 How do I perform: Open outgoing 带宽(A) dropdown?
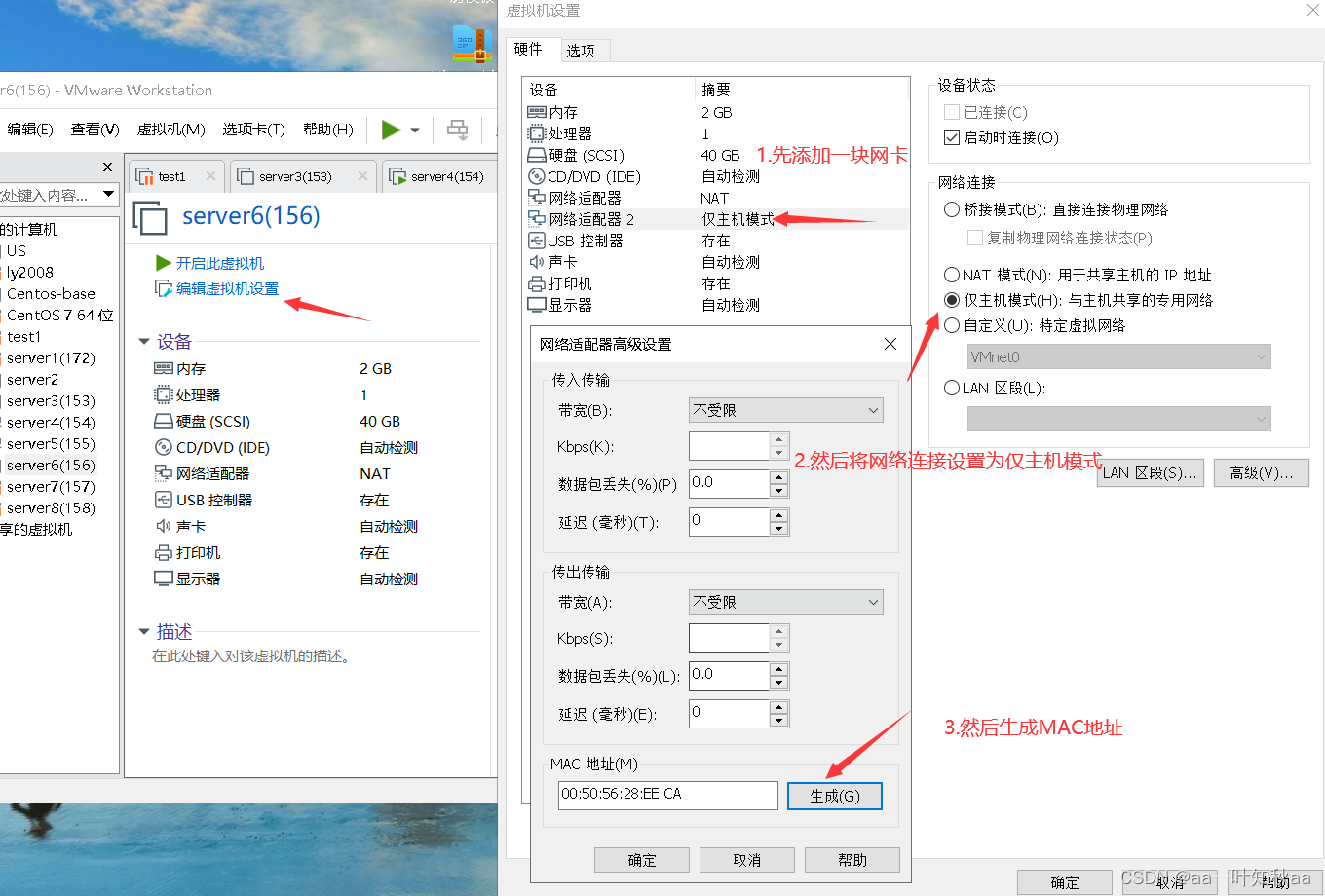(x=786, y=602)
